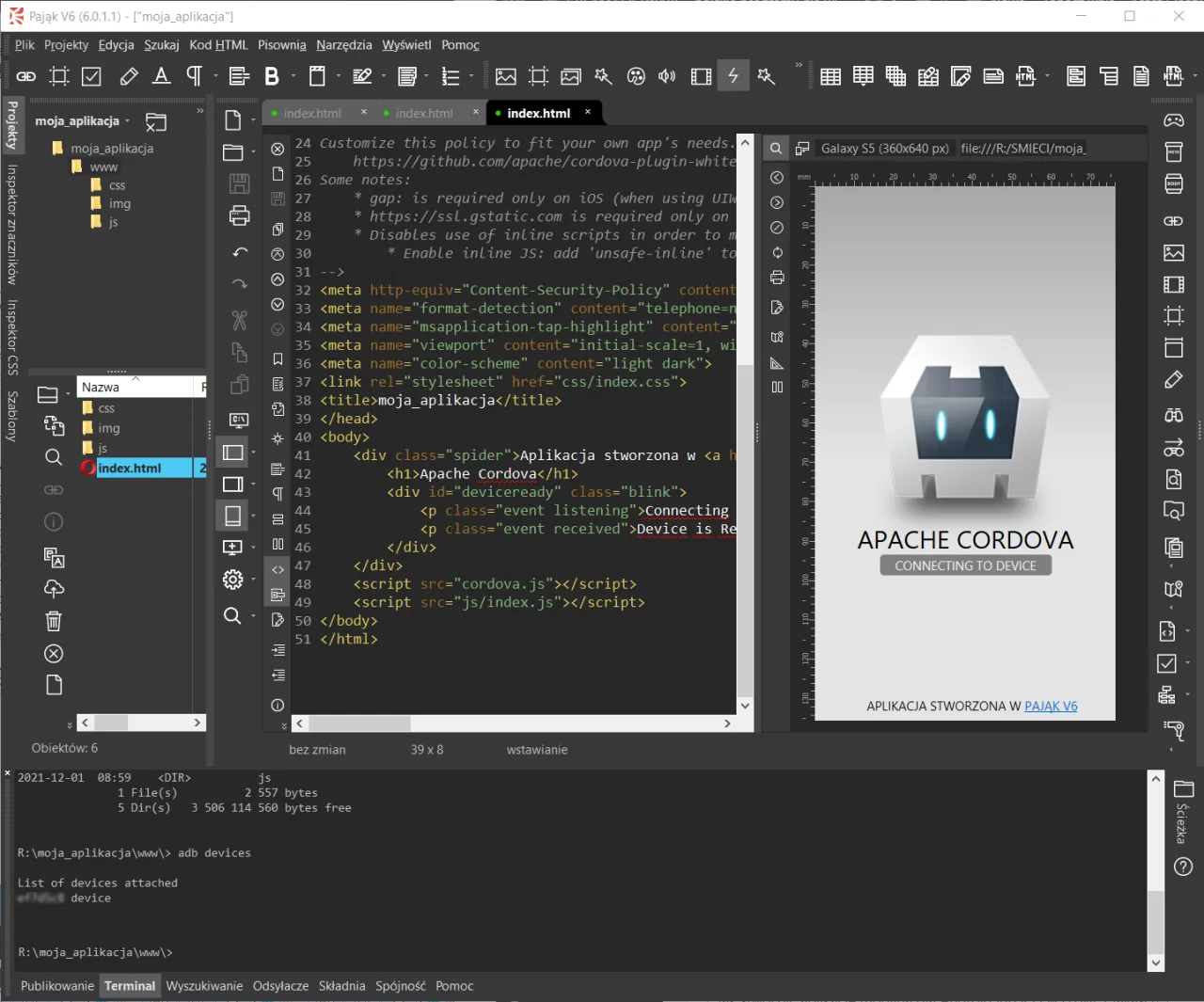1204x1002 pixels.
Task: Expand projects panel chevron at top
Action: (199, 111)
